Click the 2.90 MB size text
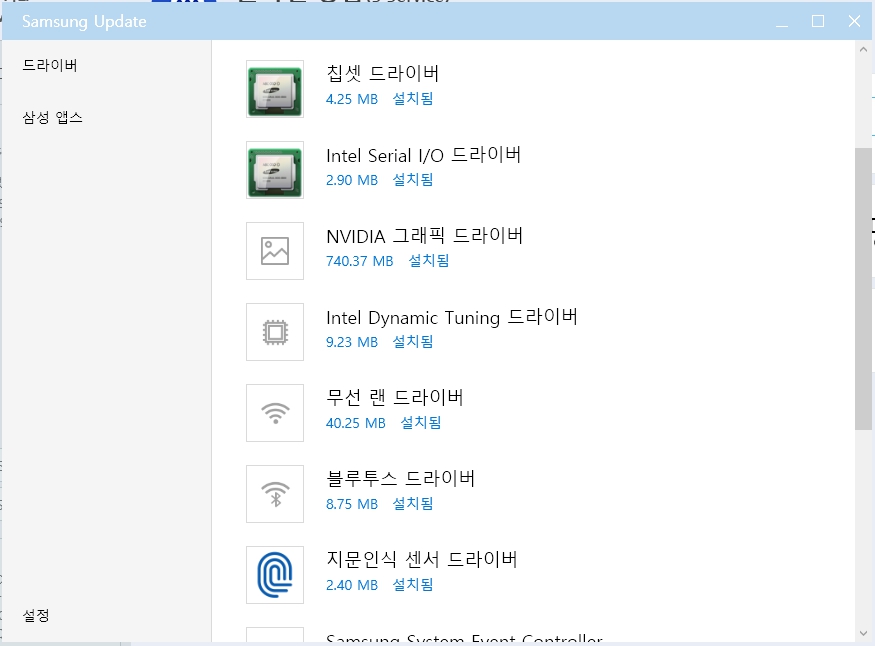 (x=352, y=180)
